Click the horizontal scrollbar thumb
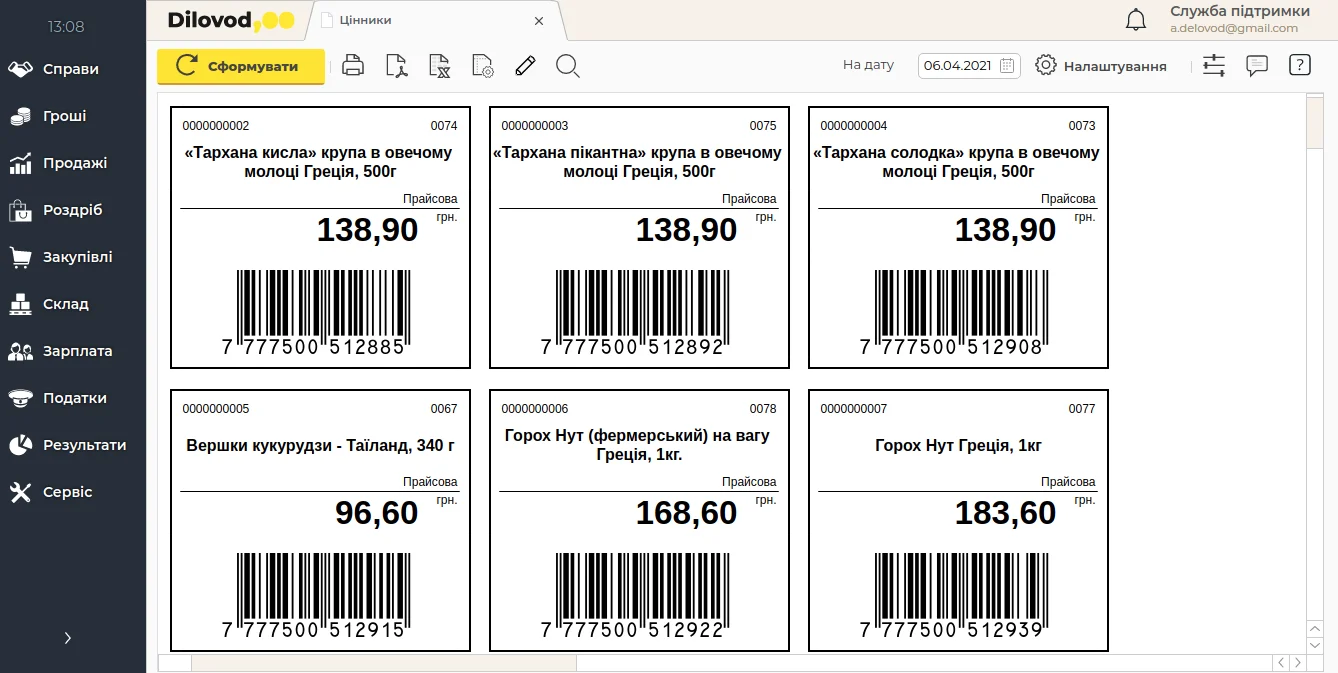 coord(383,662)
